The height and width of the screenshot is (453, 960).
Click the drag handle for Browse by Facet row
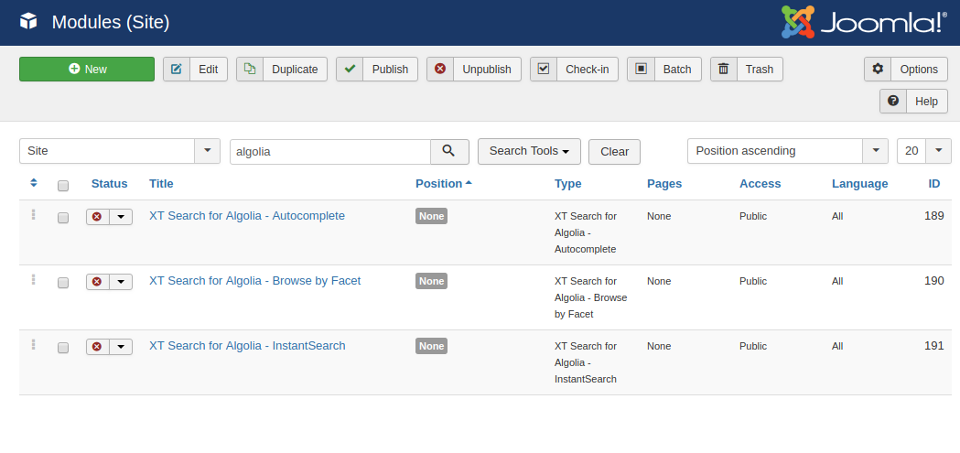(33, 279)
